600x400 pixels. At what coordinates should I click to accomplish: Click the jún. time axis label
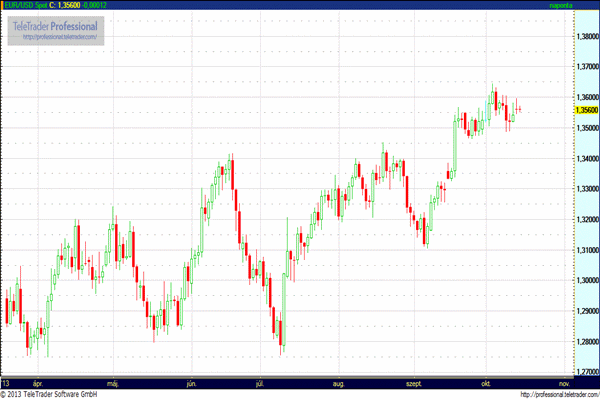tap(191, 383)
